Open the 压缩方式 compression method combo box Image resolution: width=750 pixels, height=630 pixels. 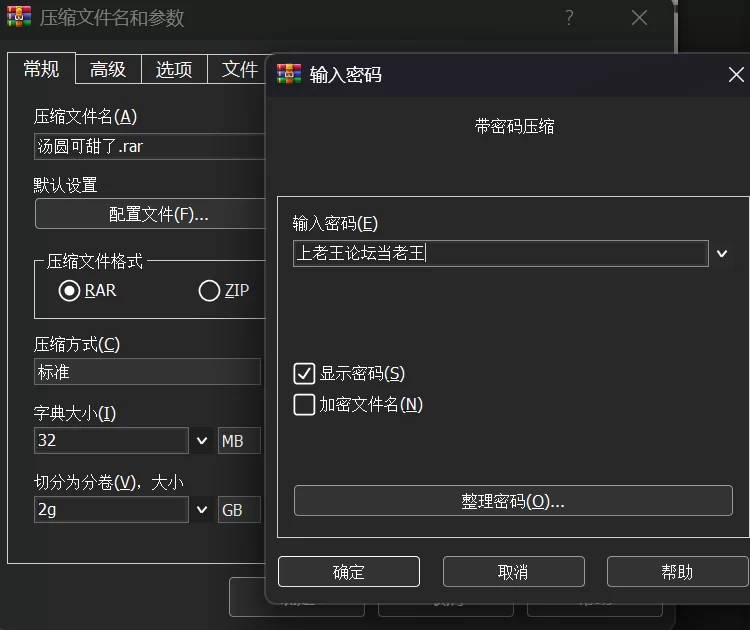147,372
